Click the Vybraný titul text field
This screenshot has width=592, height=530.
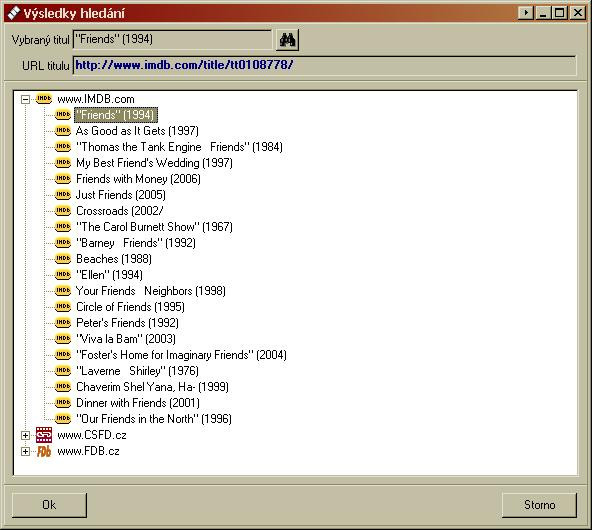point(172,40)
